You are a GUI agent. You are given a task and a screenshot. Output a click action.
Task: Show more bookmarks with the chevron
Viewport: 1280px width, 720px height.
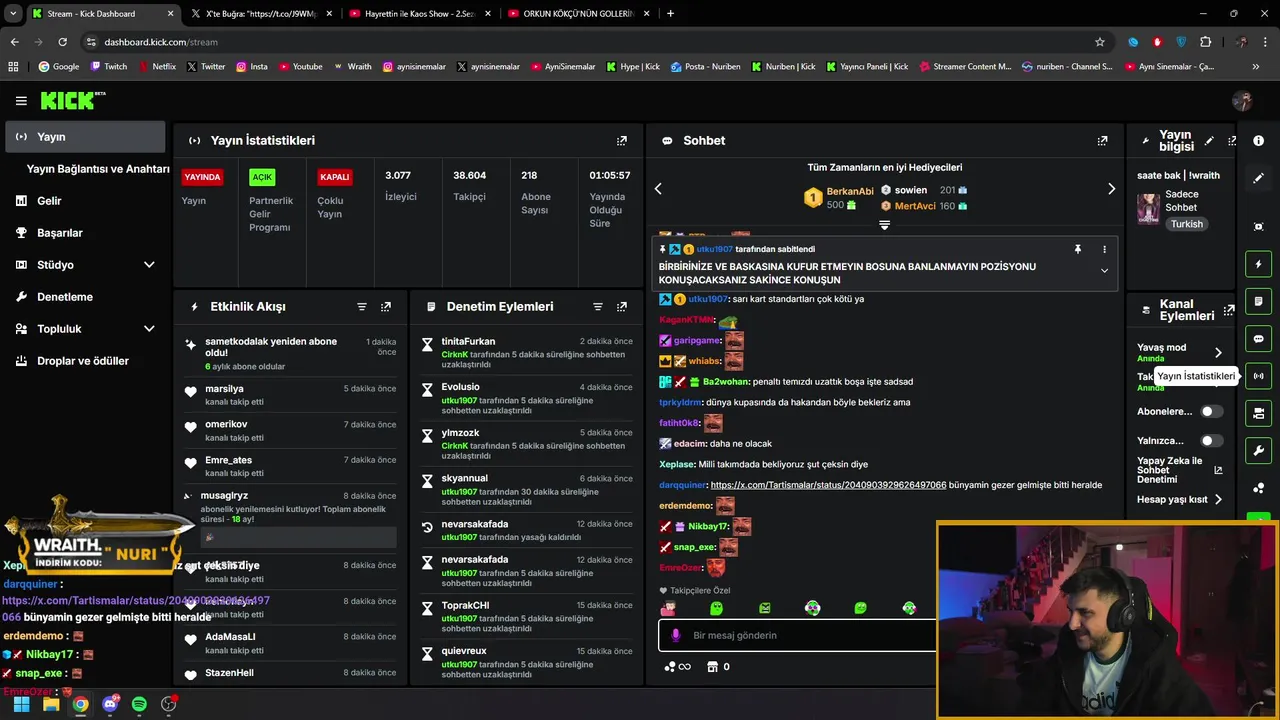pyautogui.click(x=1256, y=67)
